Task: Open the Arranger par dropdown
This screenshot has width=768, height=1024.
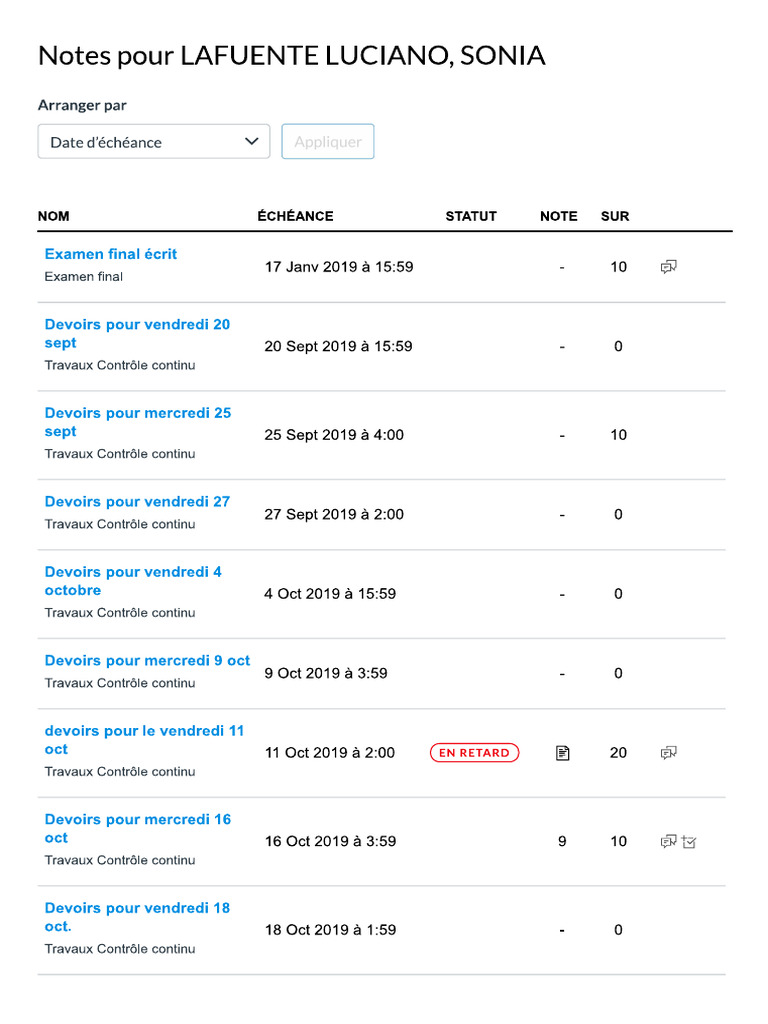Action: click(154, 142)
